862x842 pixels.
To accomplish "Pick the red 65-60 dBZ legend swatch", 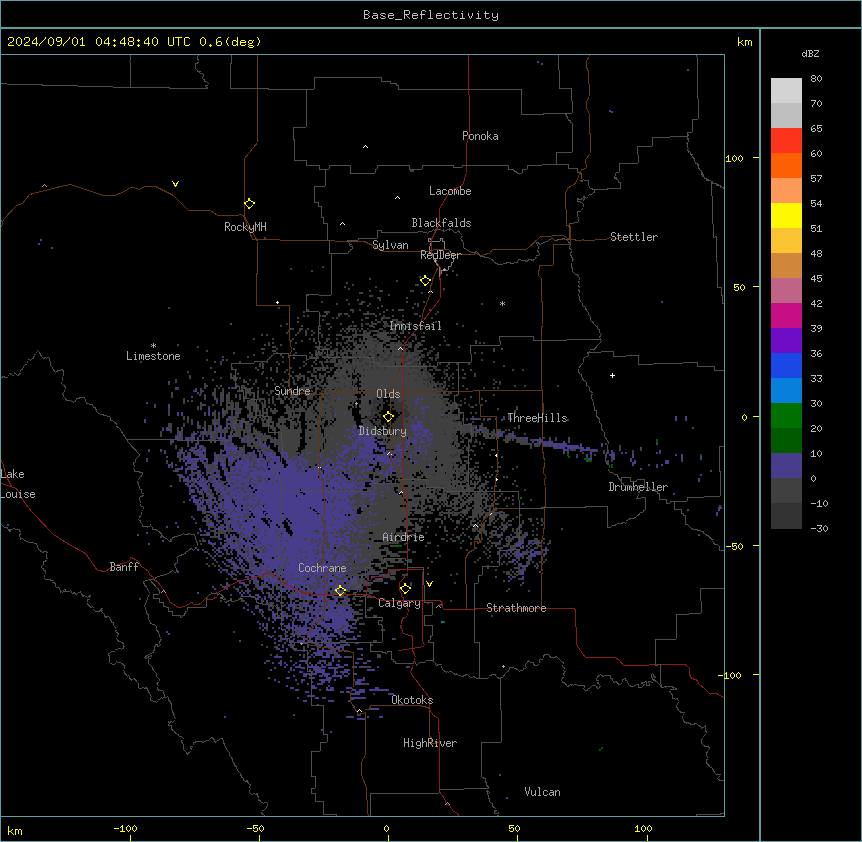I will (x=786, y=140).
